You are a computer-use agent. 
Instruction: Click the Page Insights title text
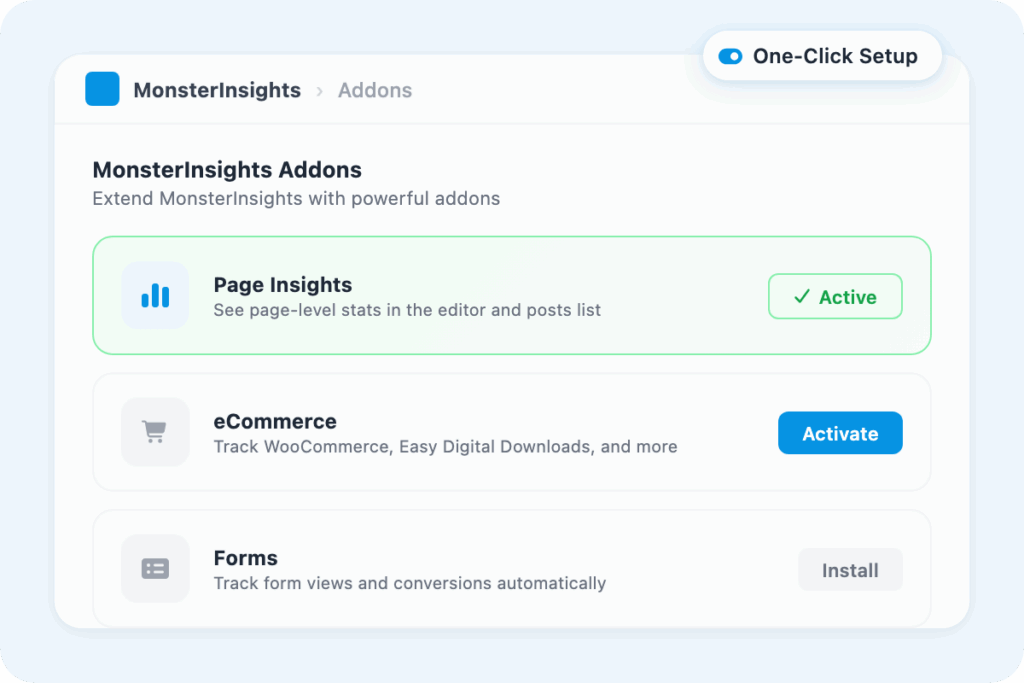pos(283,285)
